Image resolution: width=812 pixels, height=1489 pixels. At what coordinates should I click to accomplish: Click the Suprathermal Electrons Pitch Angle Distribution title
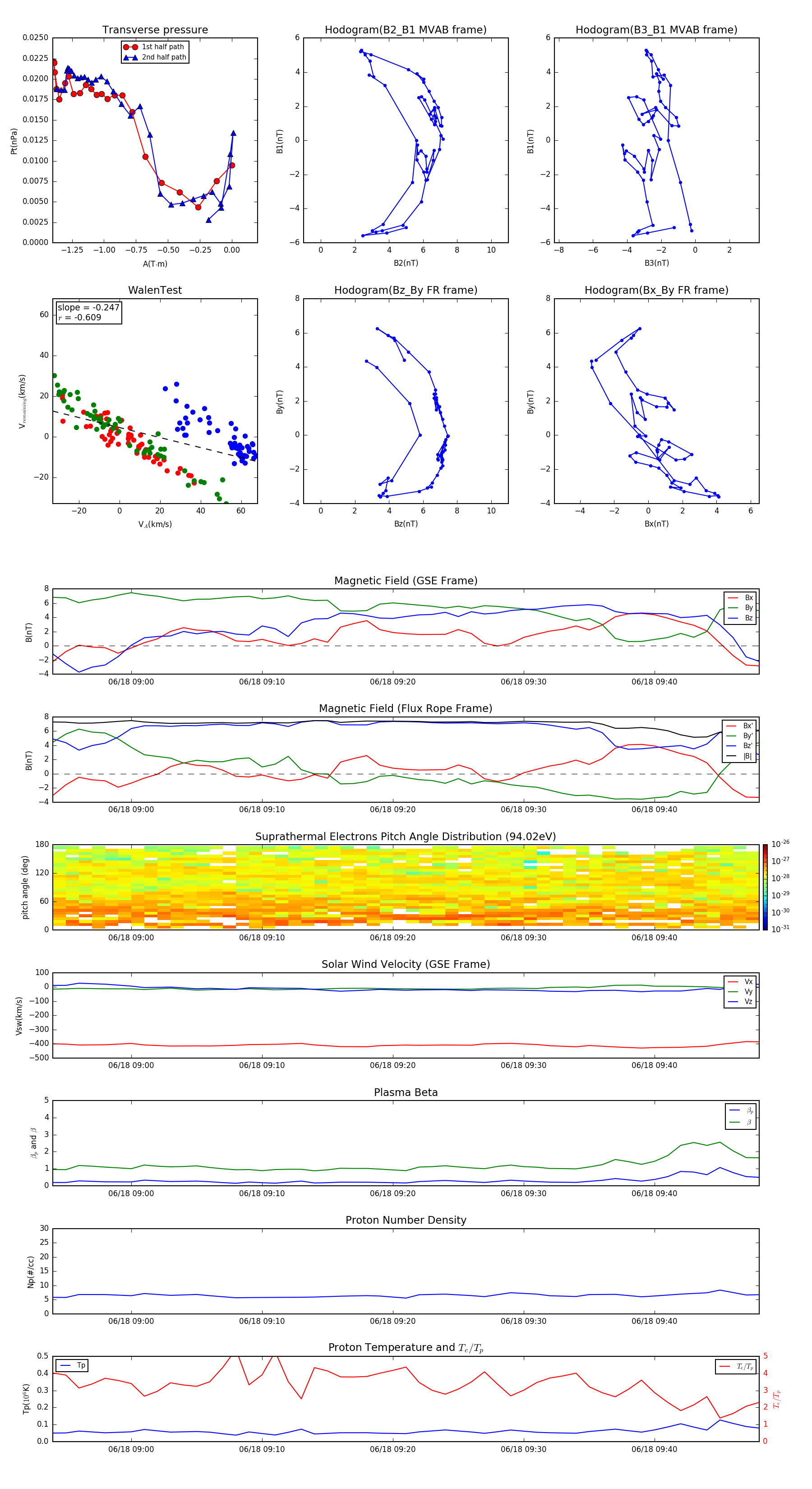[406, 837]
